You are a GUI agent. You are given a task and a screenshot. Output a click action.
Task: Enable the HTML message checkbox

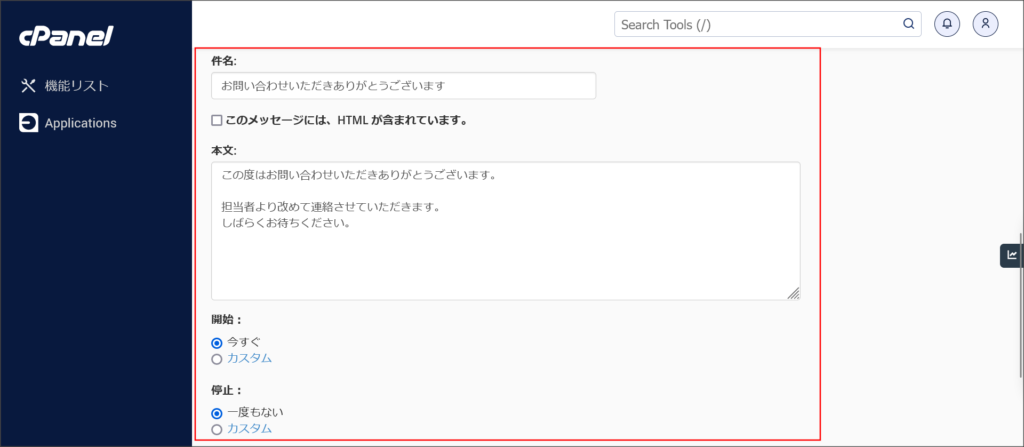tap(217, 121)
